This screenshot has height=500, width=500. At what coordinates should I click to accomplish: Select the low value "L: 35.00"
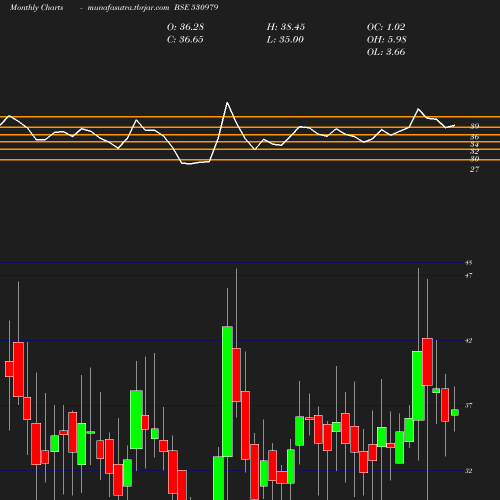pyautogui.click(x=285, y=40)
